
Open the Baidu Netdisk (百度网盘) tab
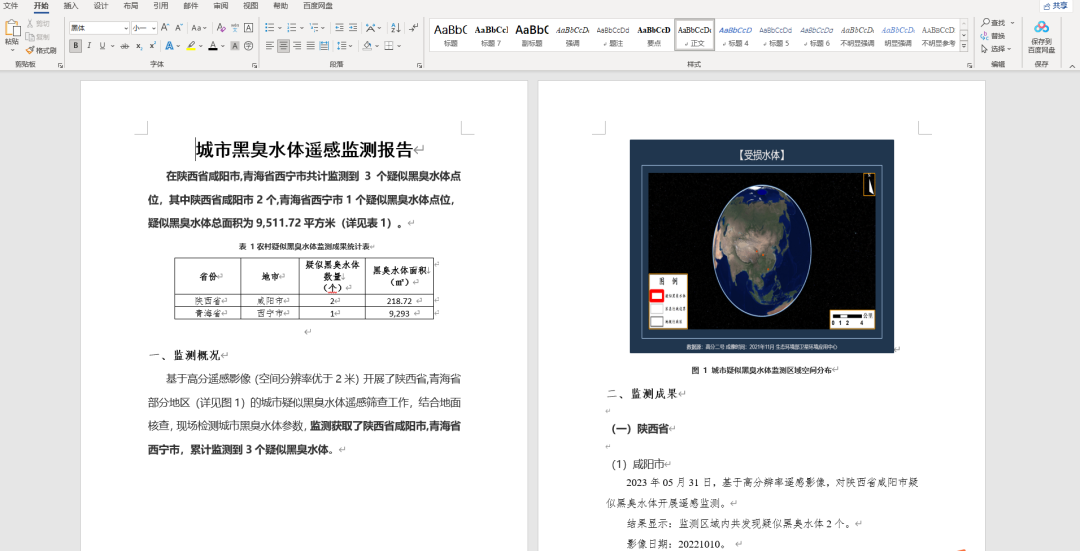318,6
